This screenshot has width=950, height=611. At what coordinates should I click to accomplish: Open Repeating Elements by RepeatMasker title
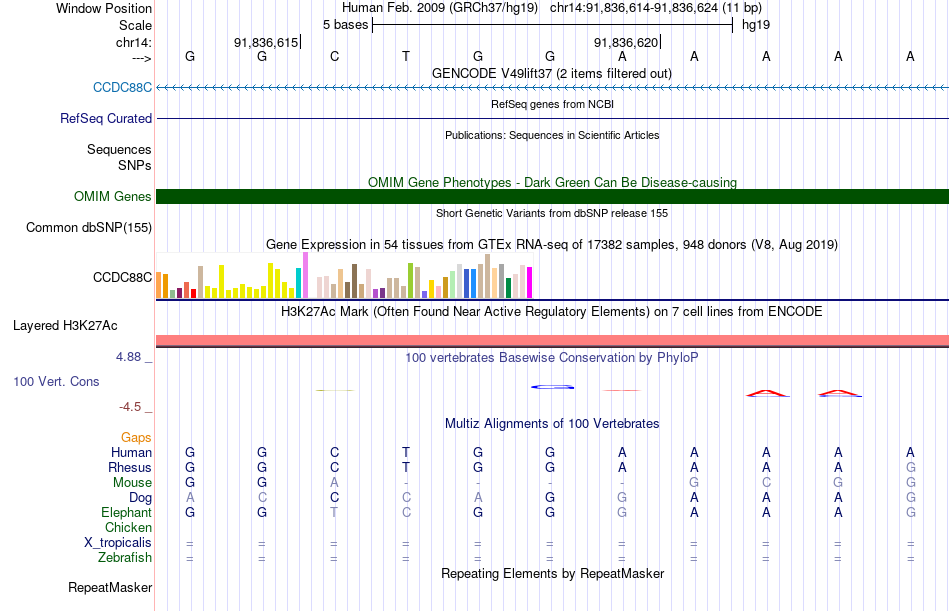(x=552, y=573)
